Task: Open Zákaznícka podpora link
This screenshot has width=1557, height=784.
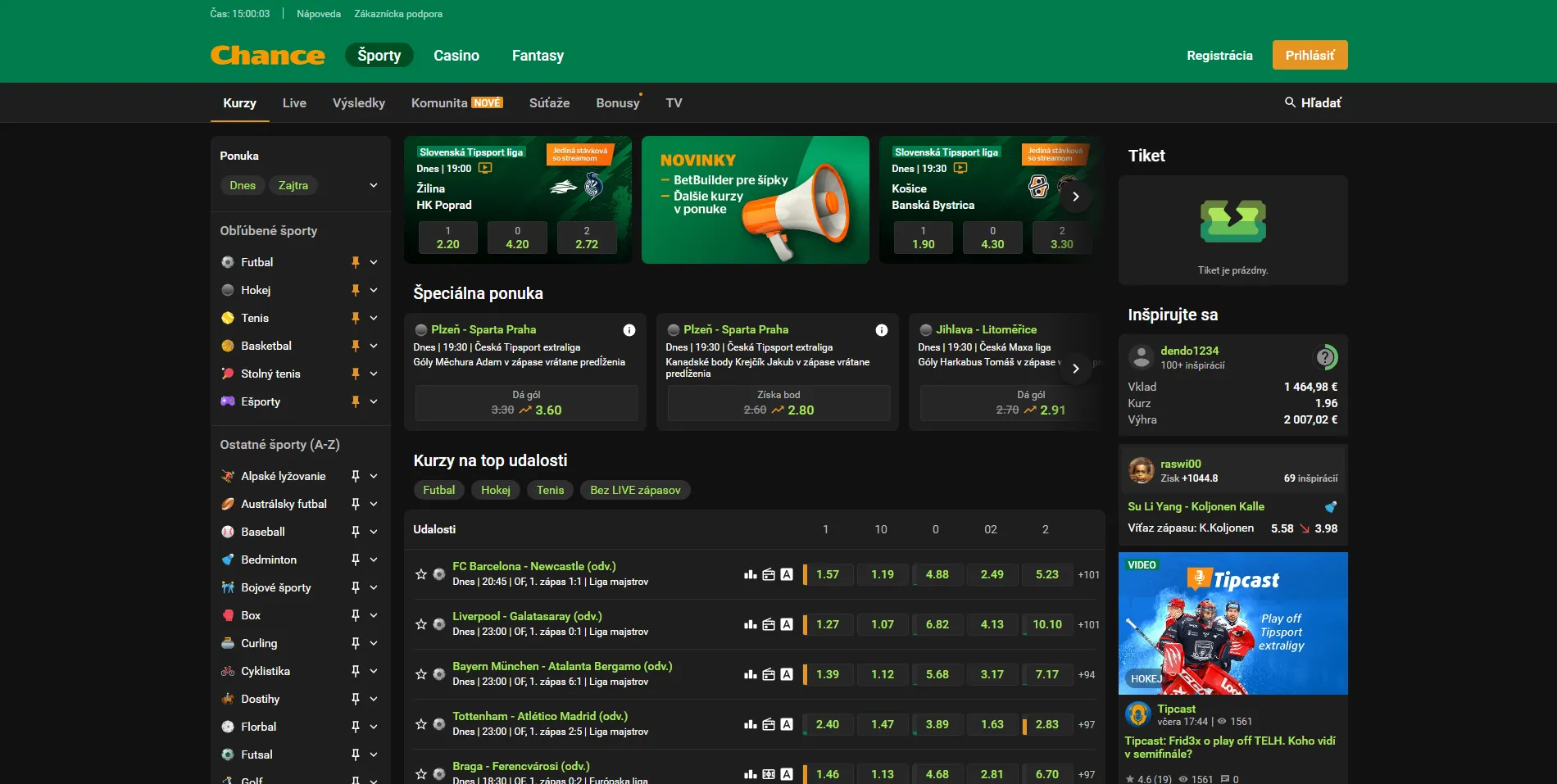Action: pyautogui.click(x=397, y=14)
